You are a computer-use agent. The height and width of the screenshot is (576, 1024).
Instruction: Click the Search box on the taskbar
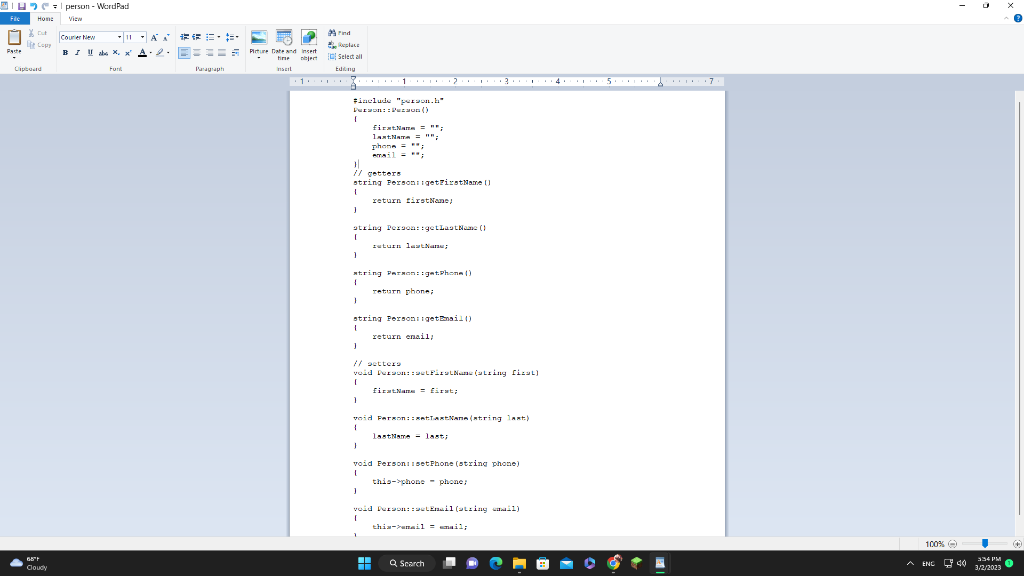406,562
